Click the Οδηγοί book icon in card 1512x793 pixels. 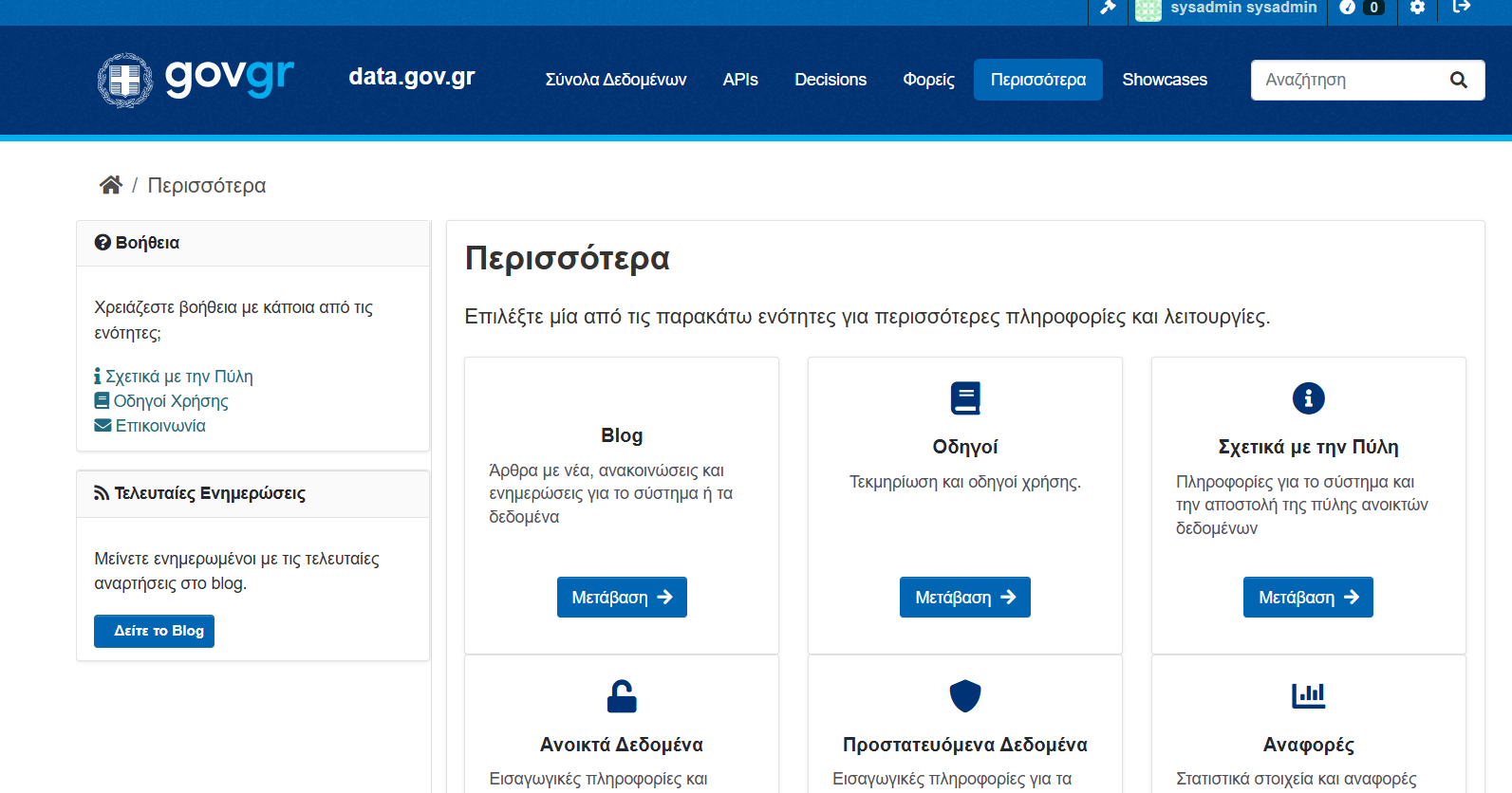click(965, 398)
